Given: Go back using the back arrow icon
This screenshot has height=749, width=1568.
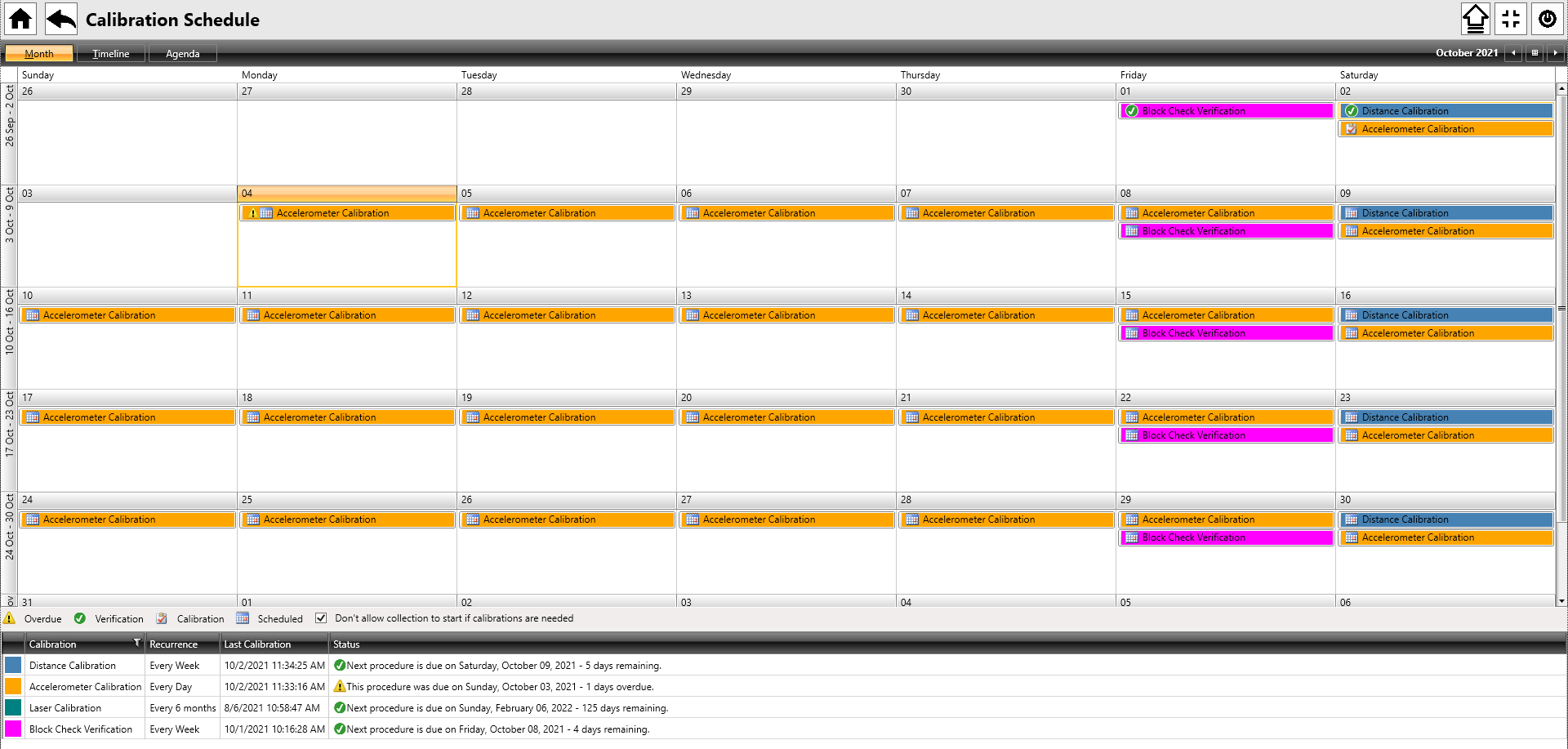Looking at the screenshot, I should tap(61, 19).
